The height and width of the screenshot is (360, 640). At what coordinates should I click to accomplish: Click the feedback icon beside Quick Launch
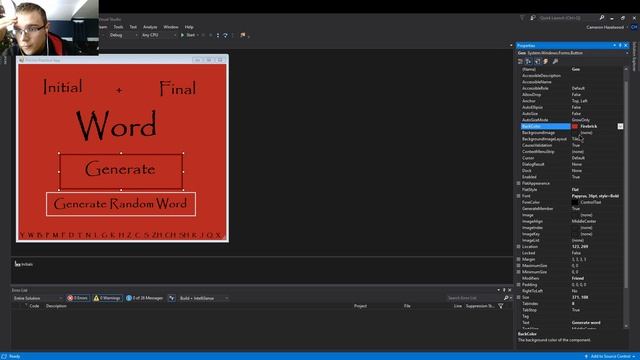[533, 18]
